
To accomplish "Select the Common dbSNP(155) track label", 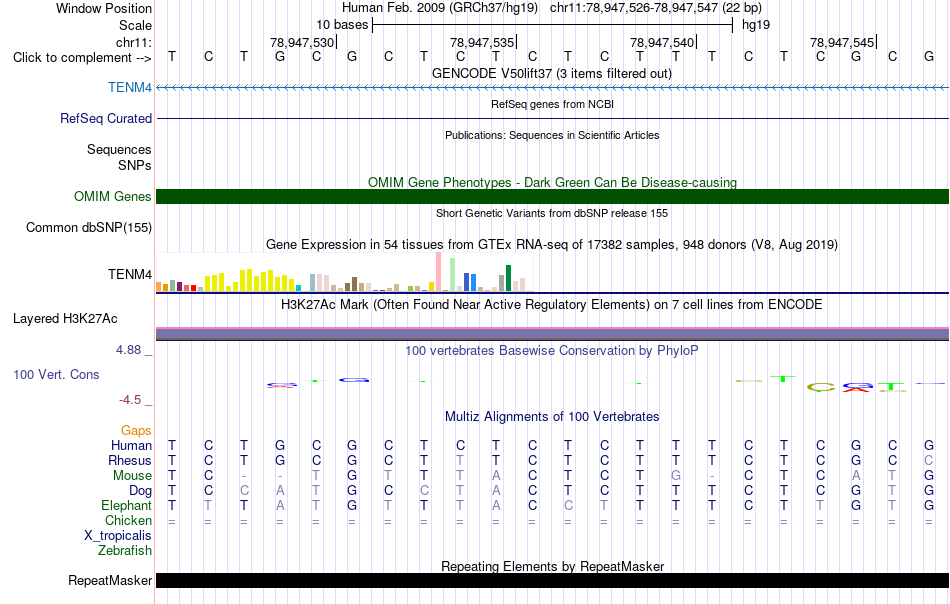I will [89, 227].
